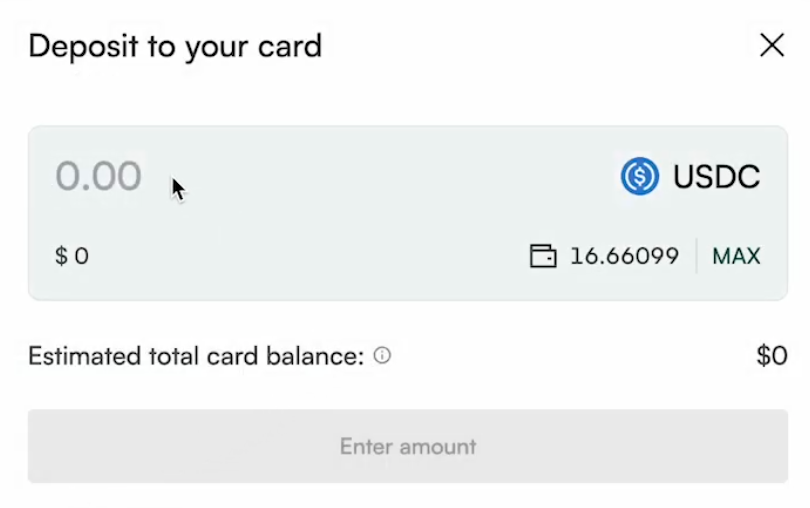
Task: Click the Estimated total card balance label
Action: pyautogui.click(x=196, y=356)
